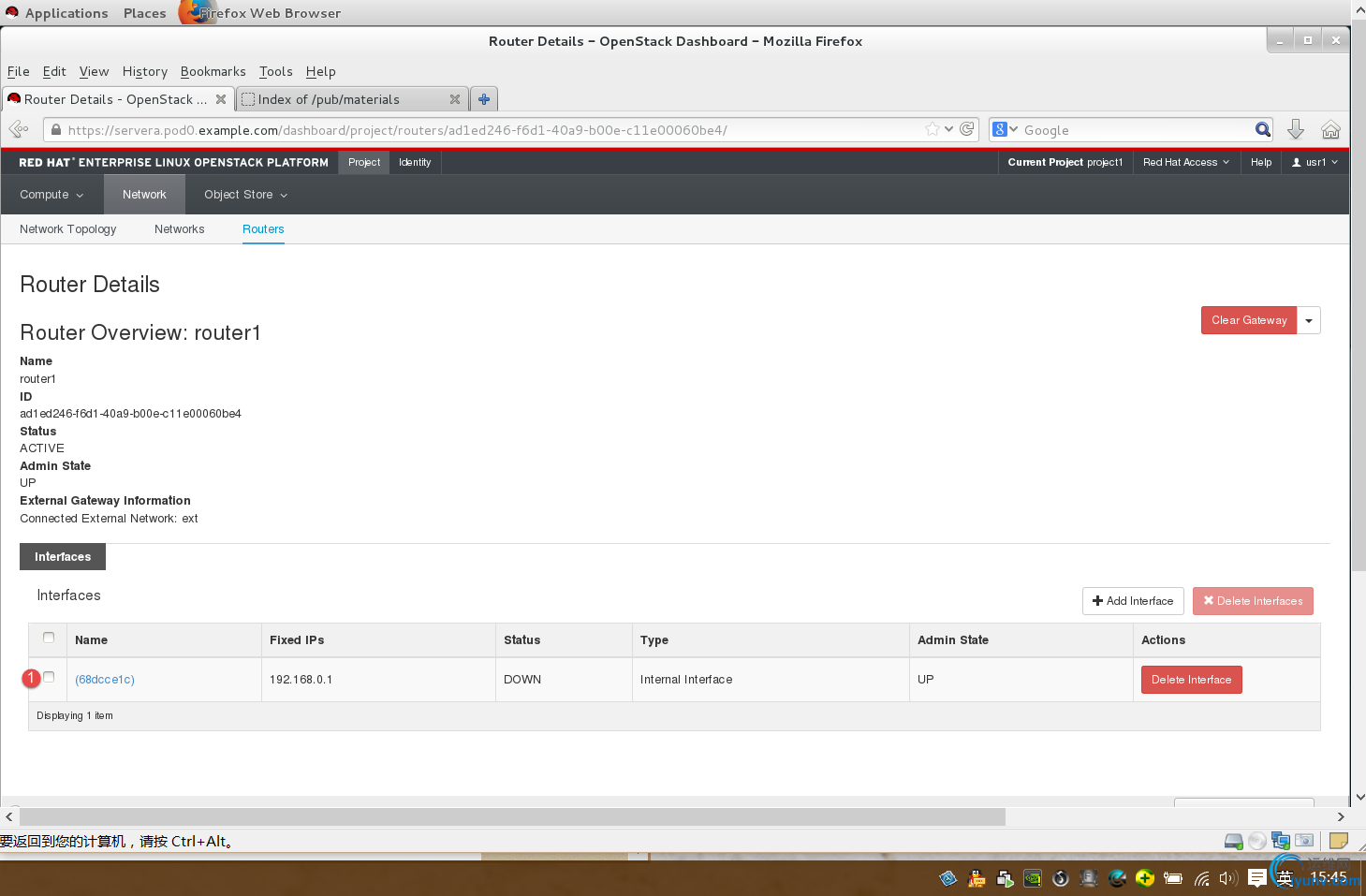This screenshot has height=896, width=1366.
Task: Open the Firefox Help menu
Action: point(320,71)
